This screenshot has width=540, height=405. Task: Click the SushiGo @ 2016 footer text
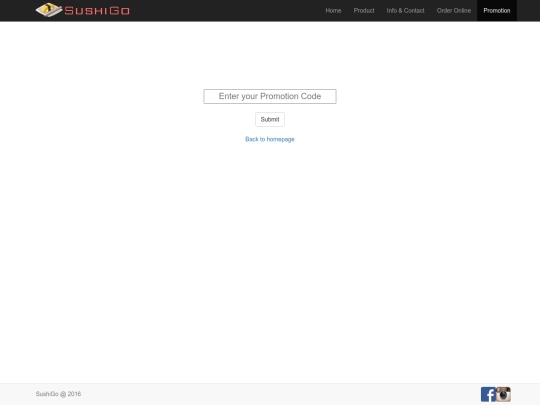(x=58, y=394)
